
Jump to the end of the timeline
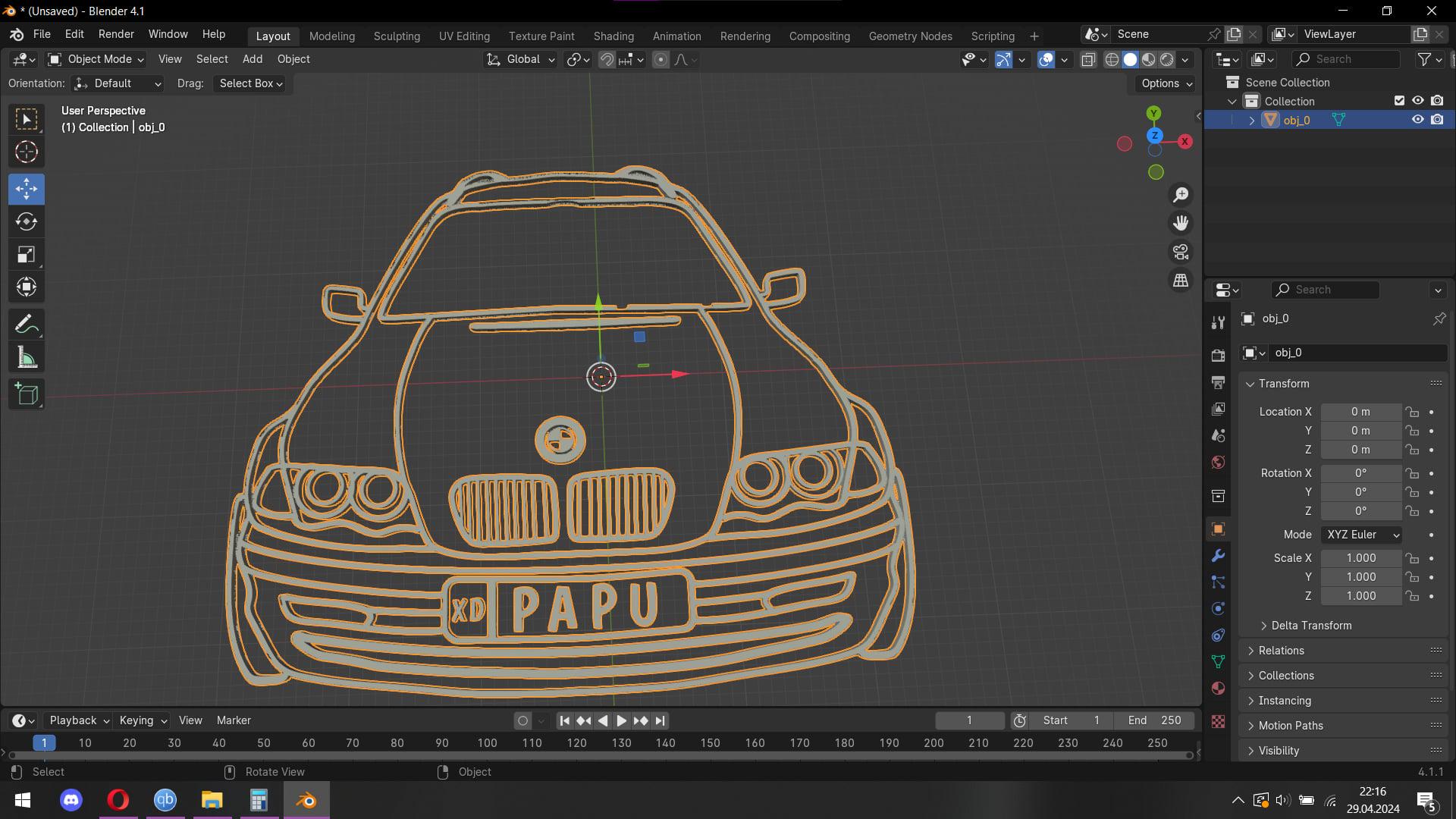658,720
